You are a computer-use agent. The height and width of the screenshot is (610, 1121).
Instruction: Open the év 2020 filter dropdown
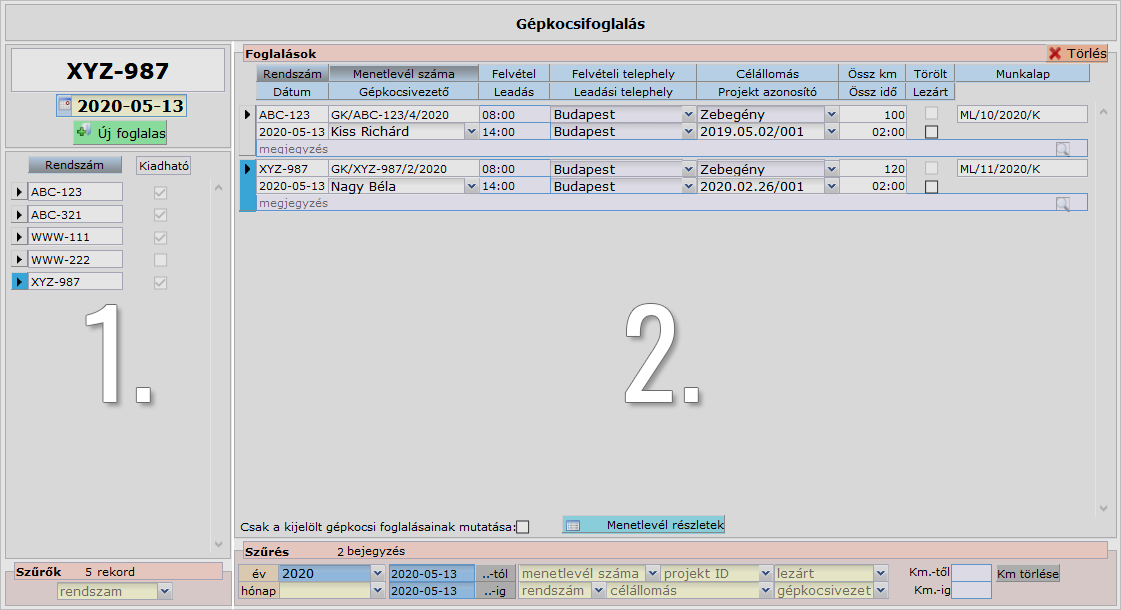[x=377, y=574]
